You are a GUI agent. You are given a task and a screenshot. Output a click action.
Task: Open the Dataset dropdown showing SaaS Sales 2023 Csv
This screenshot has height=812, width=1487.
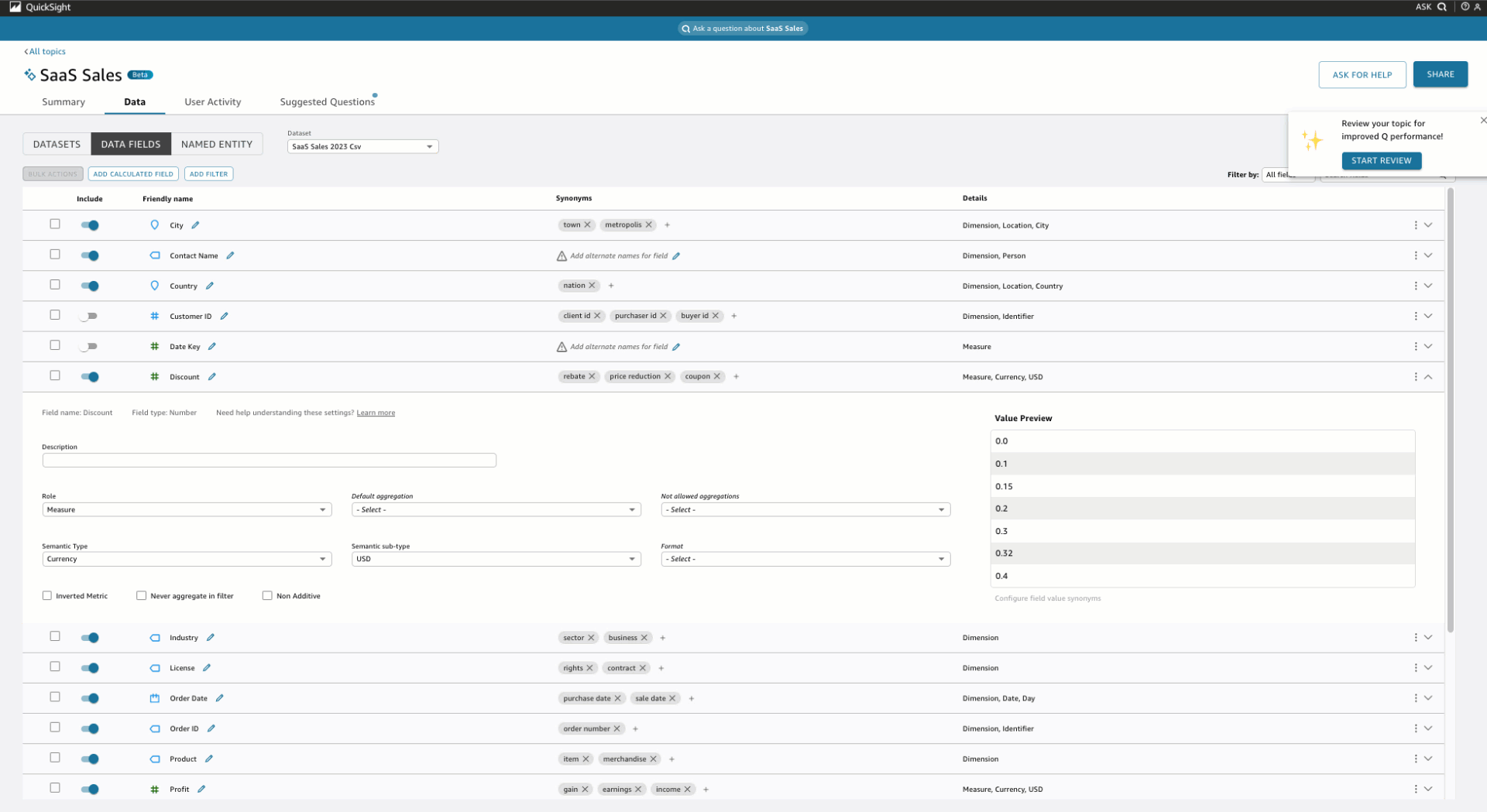(x=362, y=146)
